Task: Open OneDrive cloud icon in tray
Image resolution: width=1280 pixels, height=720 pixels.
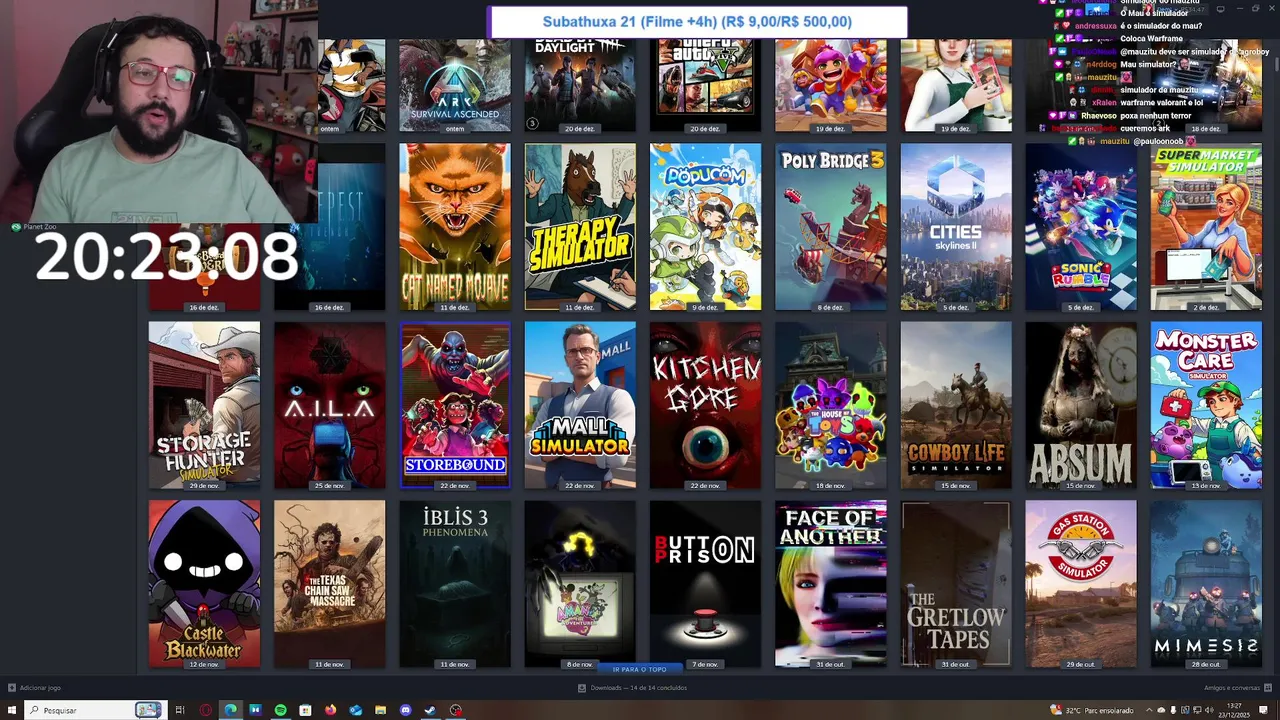Action: point(1161,710)
